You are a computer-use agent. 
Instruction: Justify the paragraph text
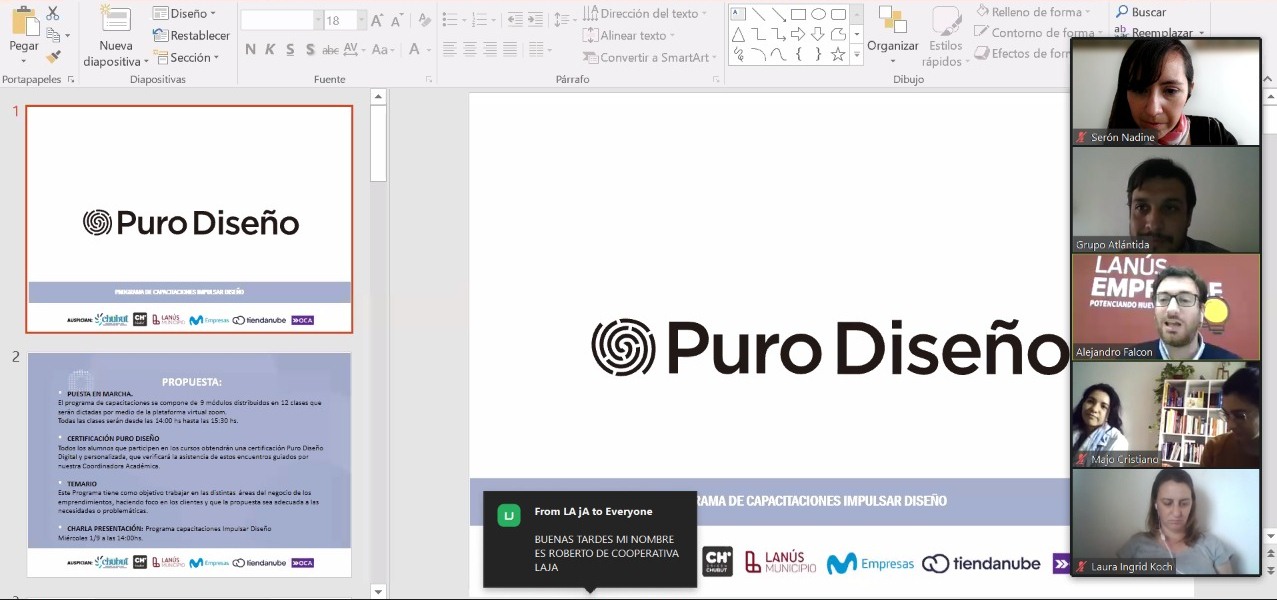tap(510, 49)
